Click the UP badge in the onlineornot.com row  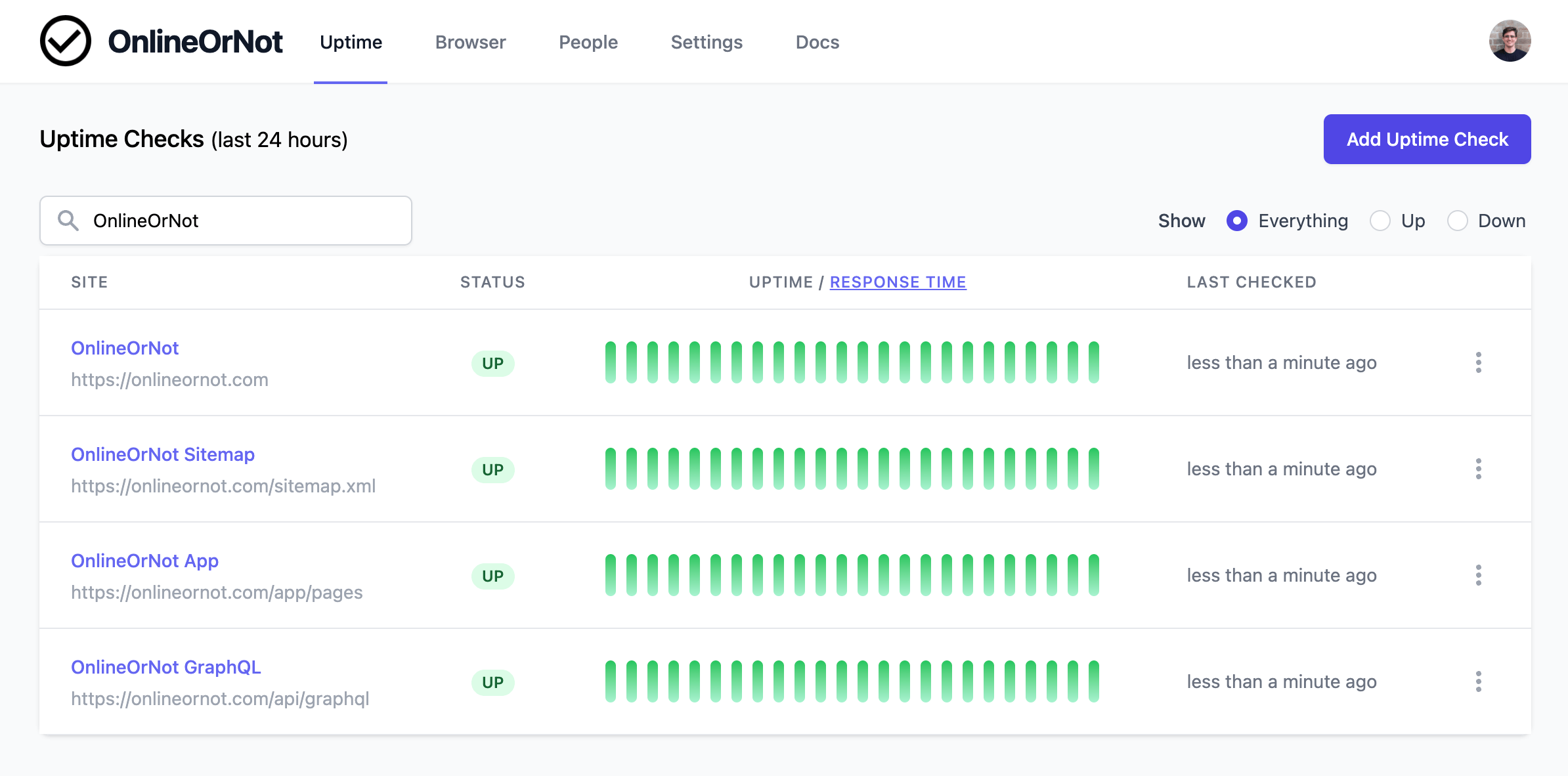493,364
